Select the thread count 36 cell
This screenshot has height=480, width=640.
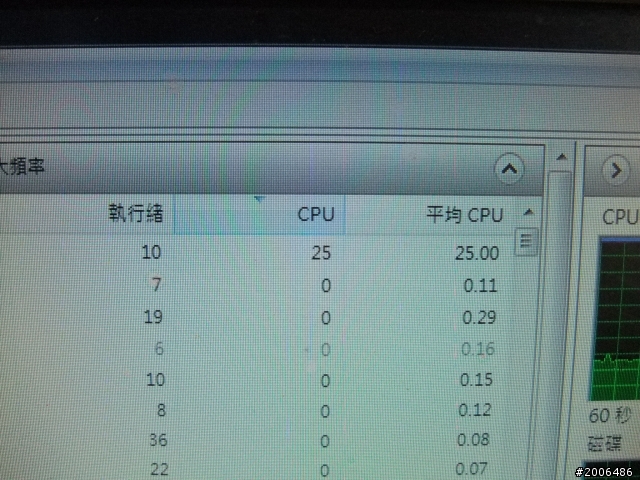(158, 440)
